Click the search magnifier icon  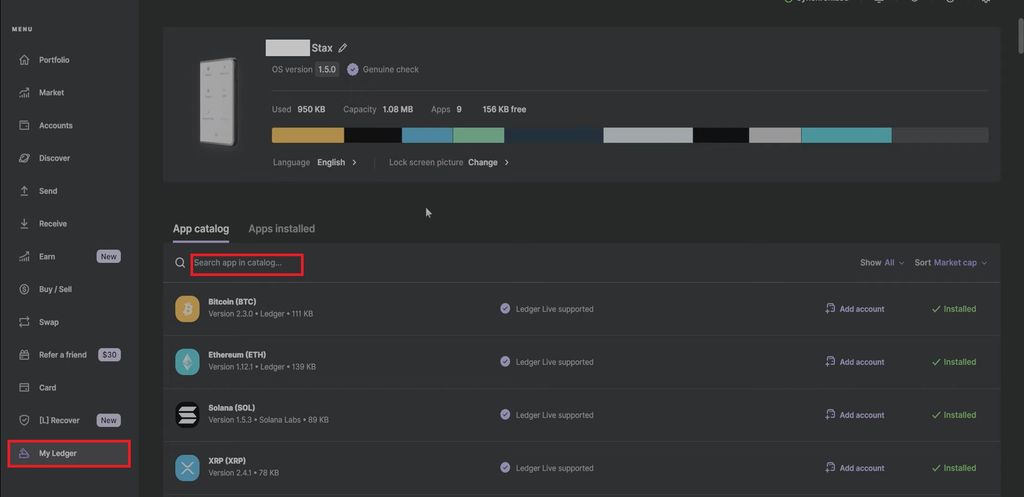click(x=180, y=263)
